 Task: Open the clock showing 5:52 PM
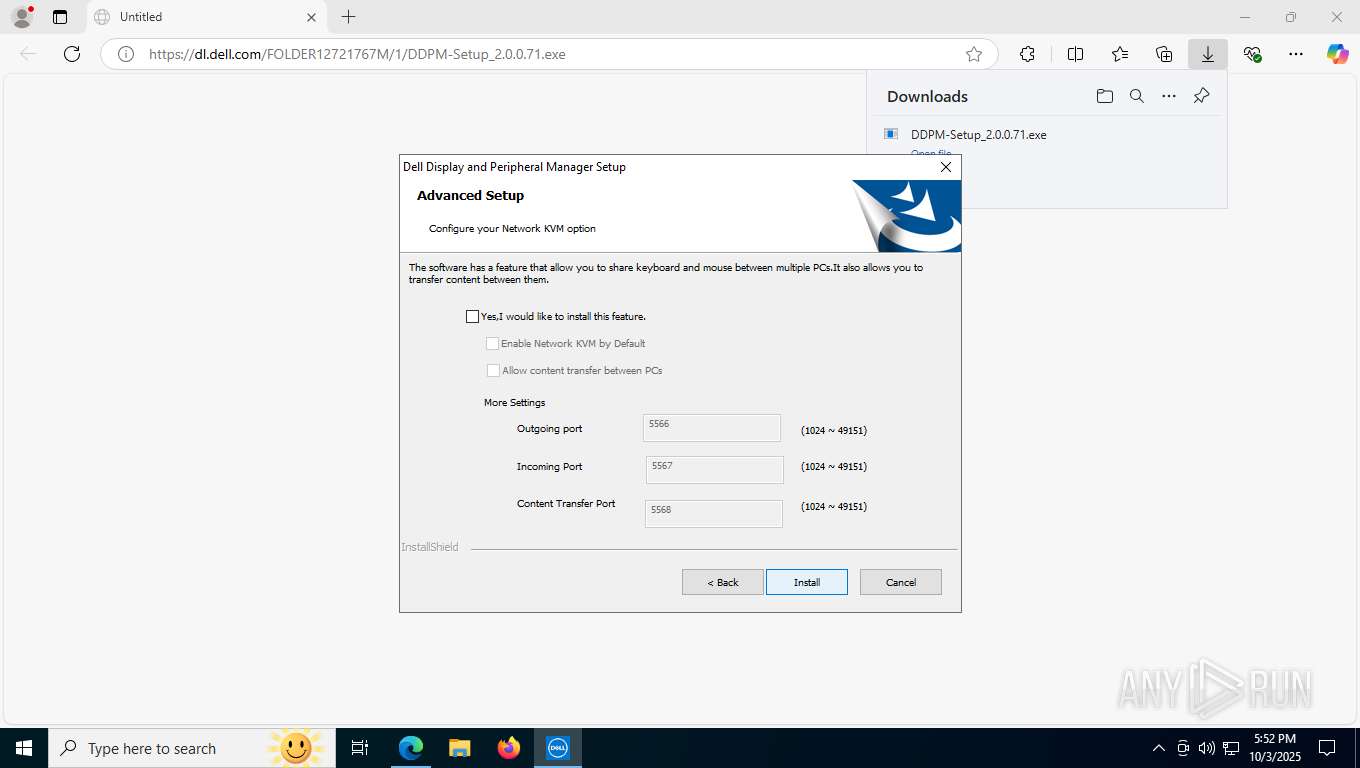coord(1275,748)
